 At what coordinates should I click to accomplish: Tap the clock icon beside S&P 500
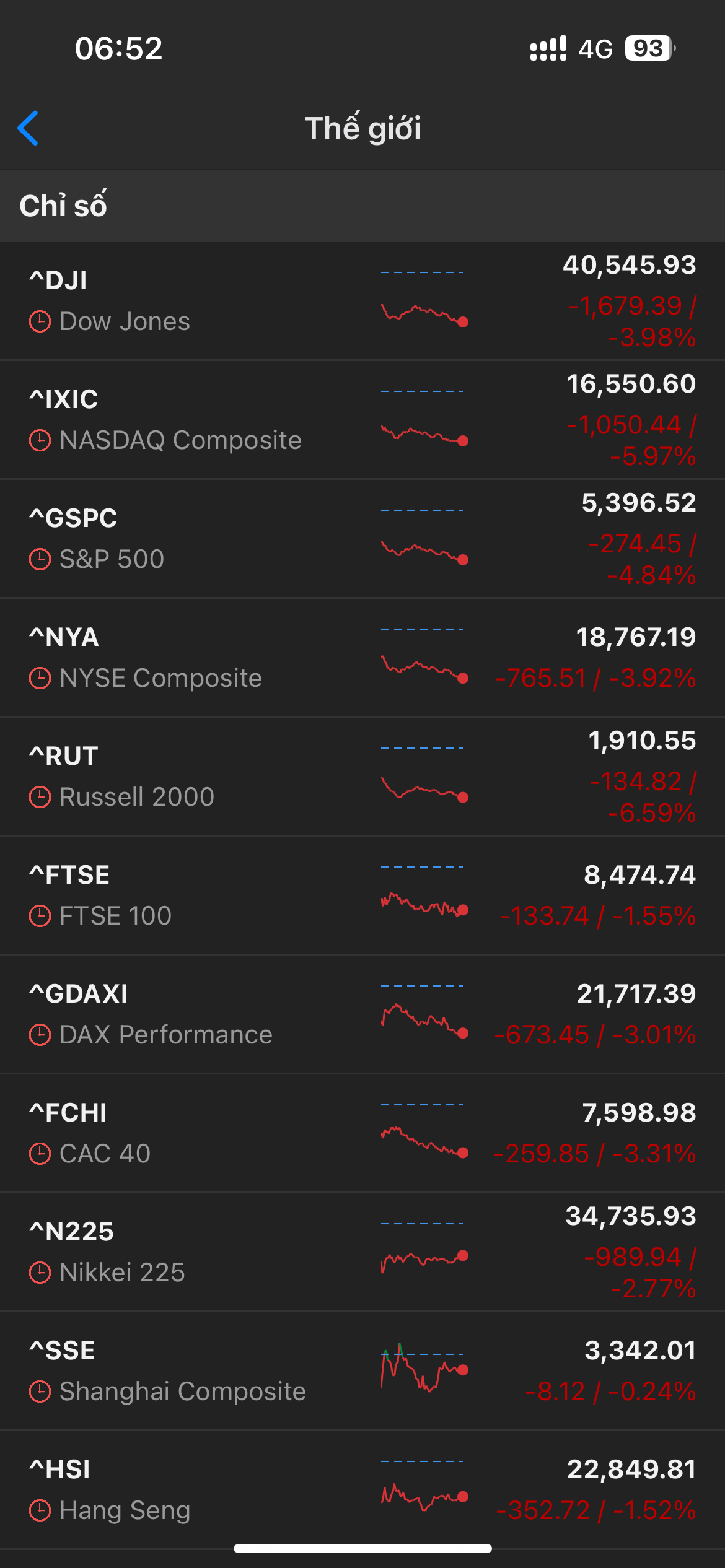point(40,560)
